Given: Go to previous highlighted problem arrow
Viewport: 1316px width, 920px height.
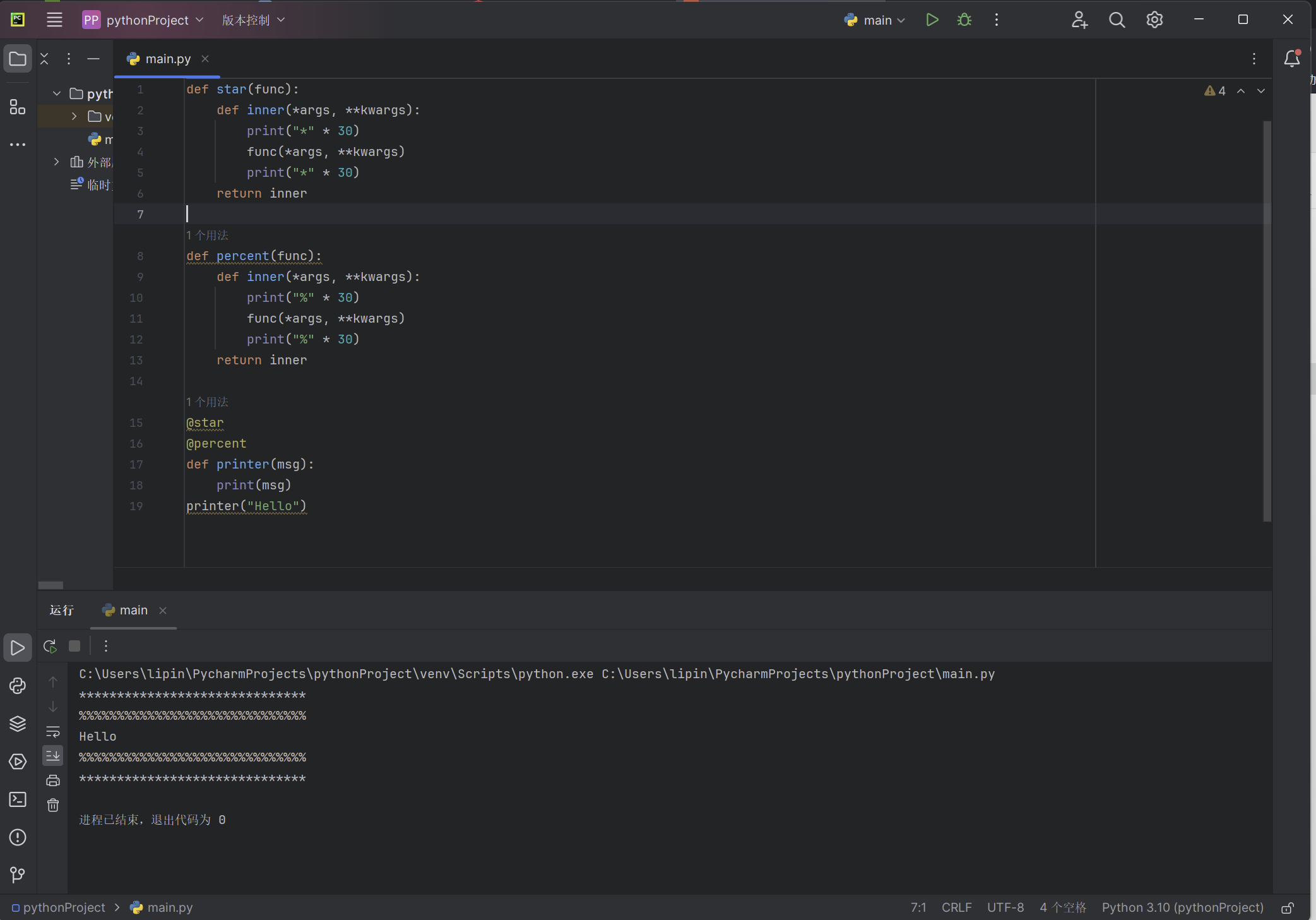Looking at the screenshot, I should pyautogui.click(x=1241, y=91).
